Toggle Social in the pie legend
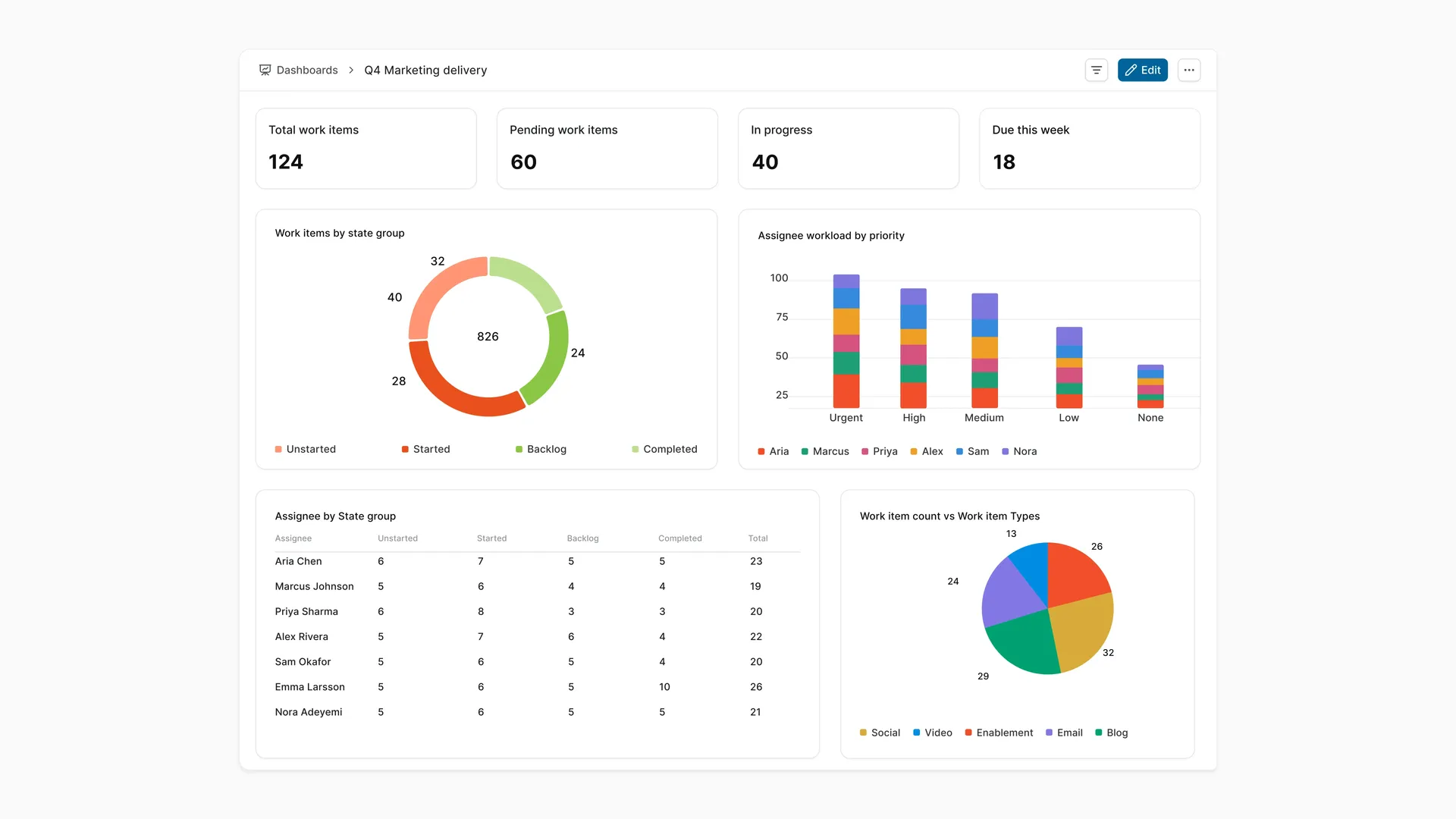Viewport: 1456px width, 819px height. tap(880, 733)
